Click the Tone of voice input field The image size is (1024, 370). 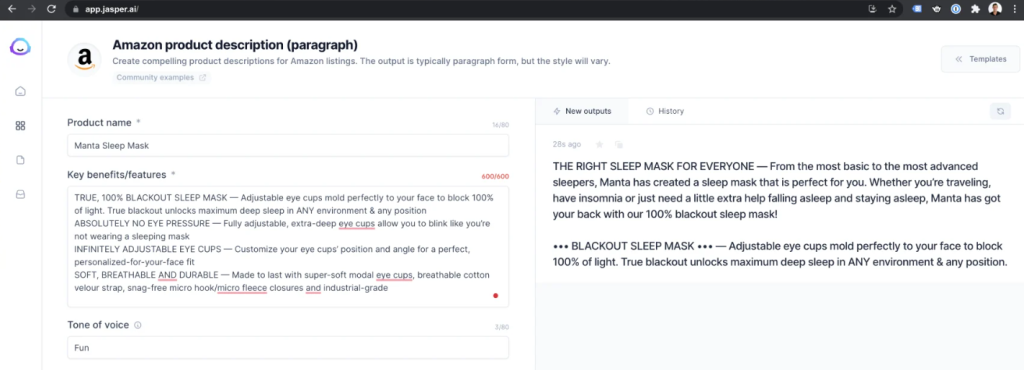[x=288, y=348]
